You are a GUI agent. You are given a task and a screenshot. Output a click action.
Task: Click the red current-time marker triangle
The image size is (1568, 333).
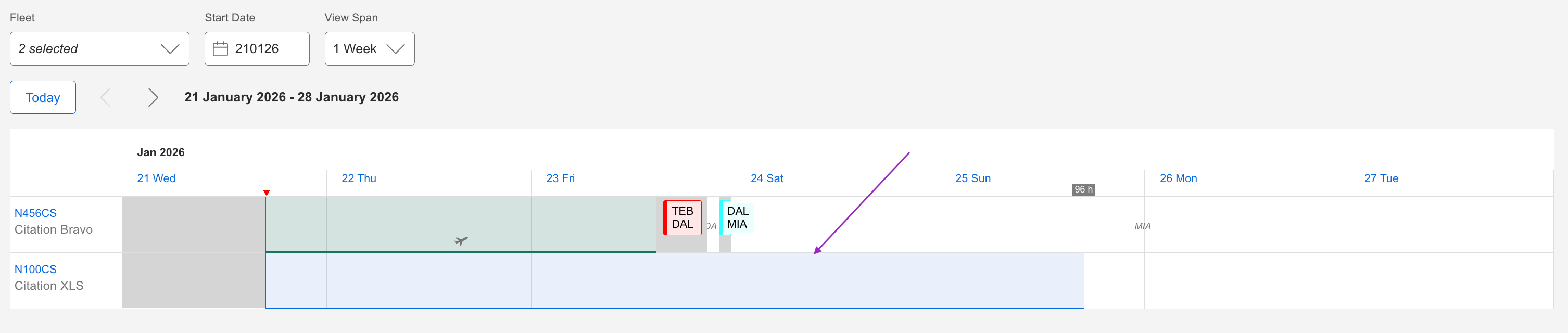tap(267, 193)
